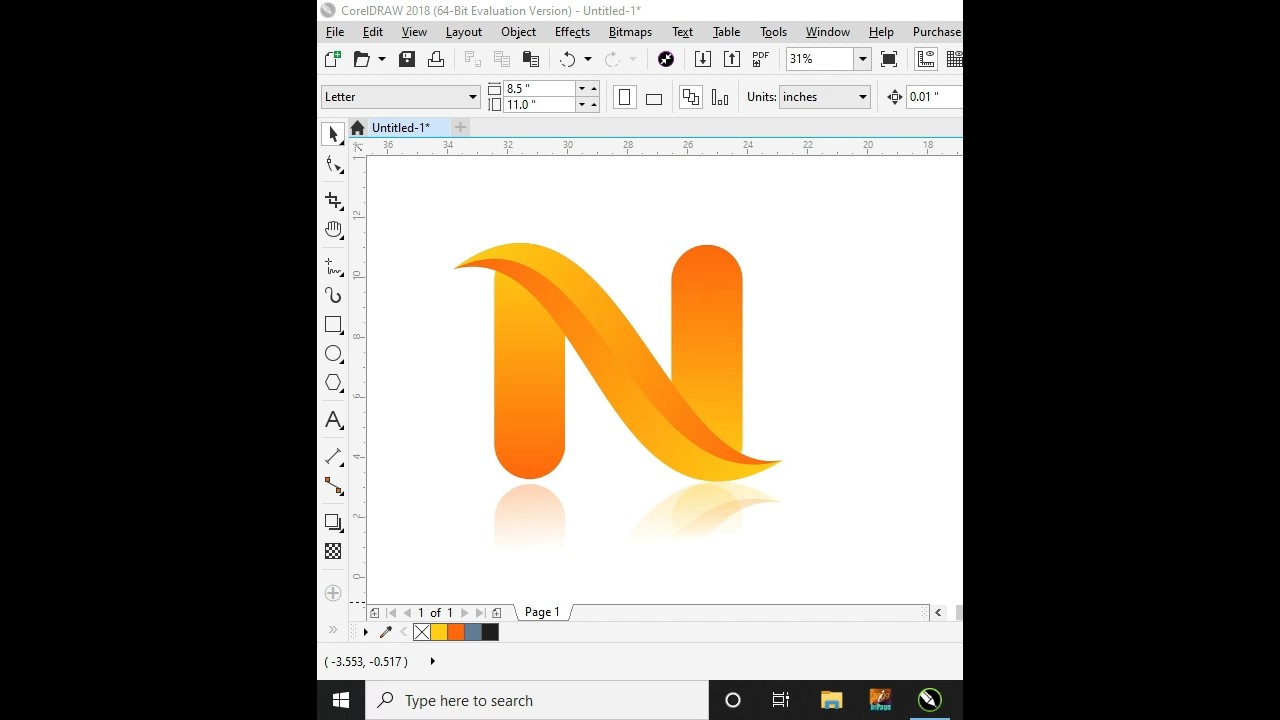Click the Open folder icon

tap(362, 59)
